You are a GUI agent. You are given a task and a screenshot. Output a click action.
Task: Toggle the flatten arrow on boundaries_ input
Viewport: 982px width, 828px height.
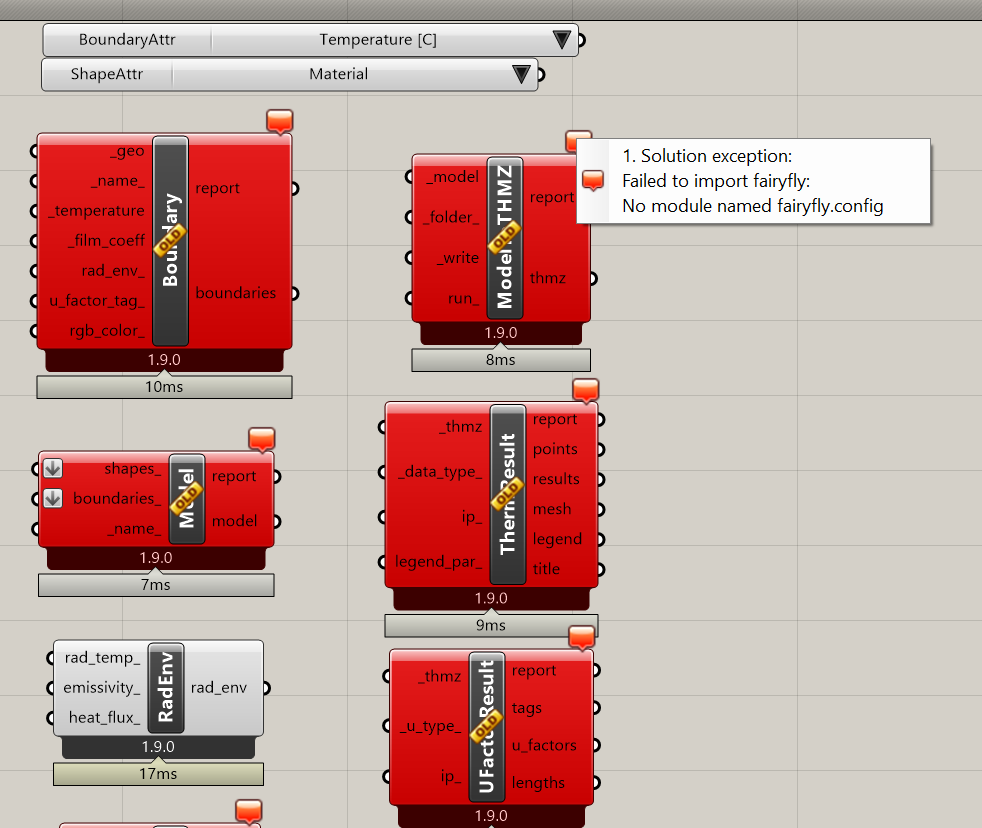(53, 498)
